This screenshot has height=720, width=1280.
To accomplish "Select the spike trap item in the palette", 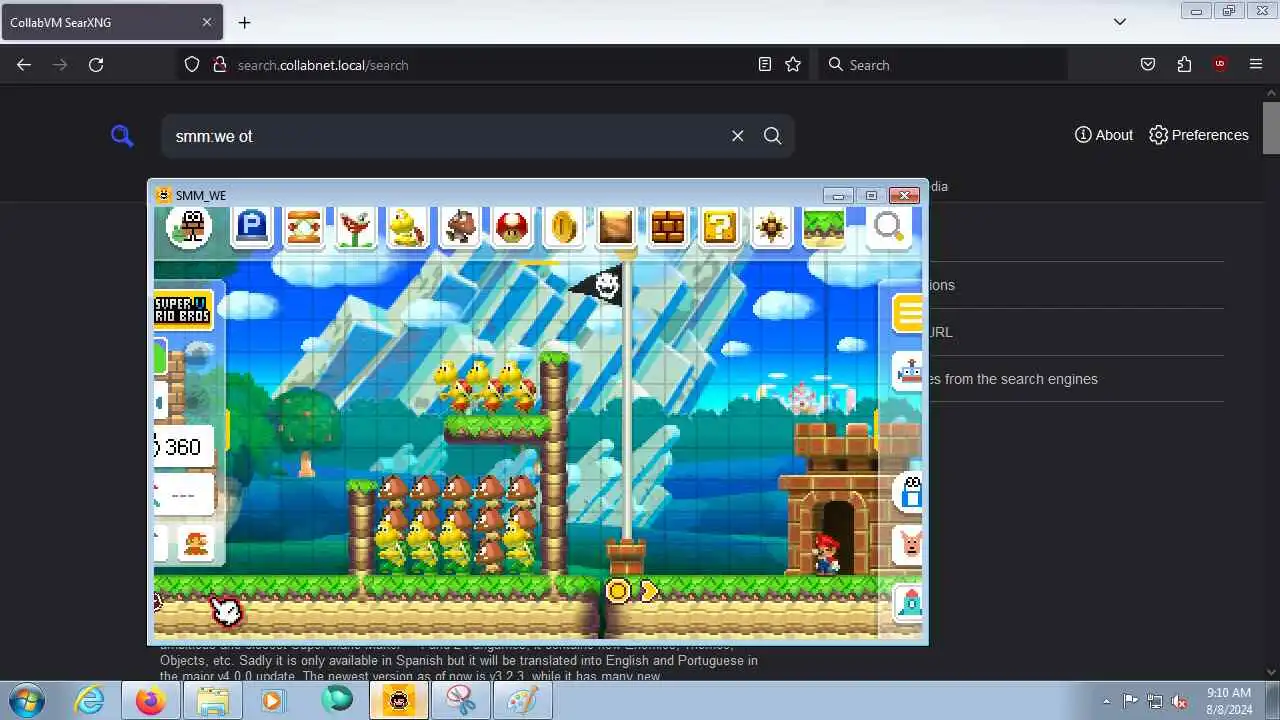I will pyautogui.click(x=772, y=227).
